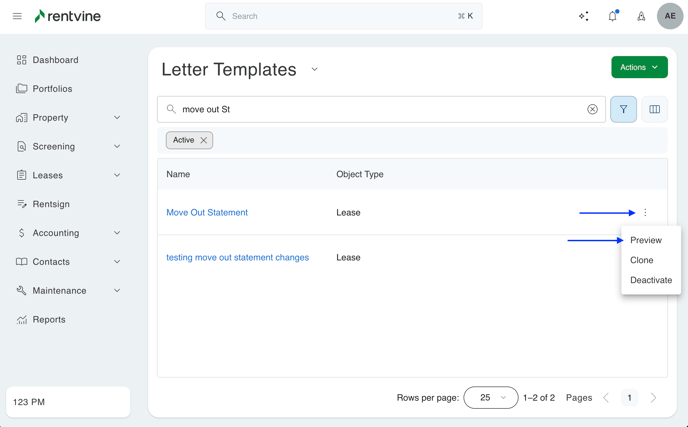Click the notifications bell icon
The width and height of the screenshot is (688, 427).
coord(612,16)
